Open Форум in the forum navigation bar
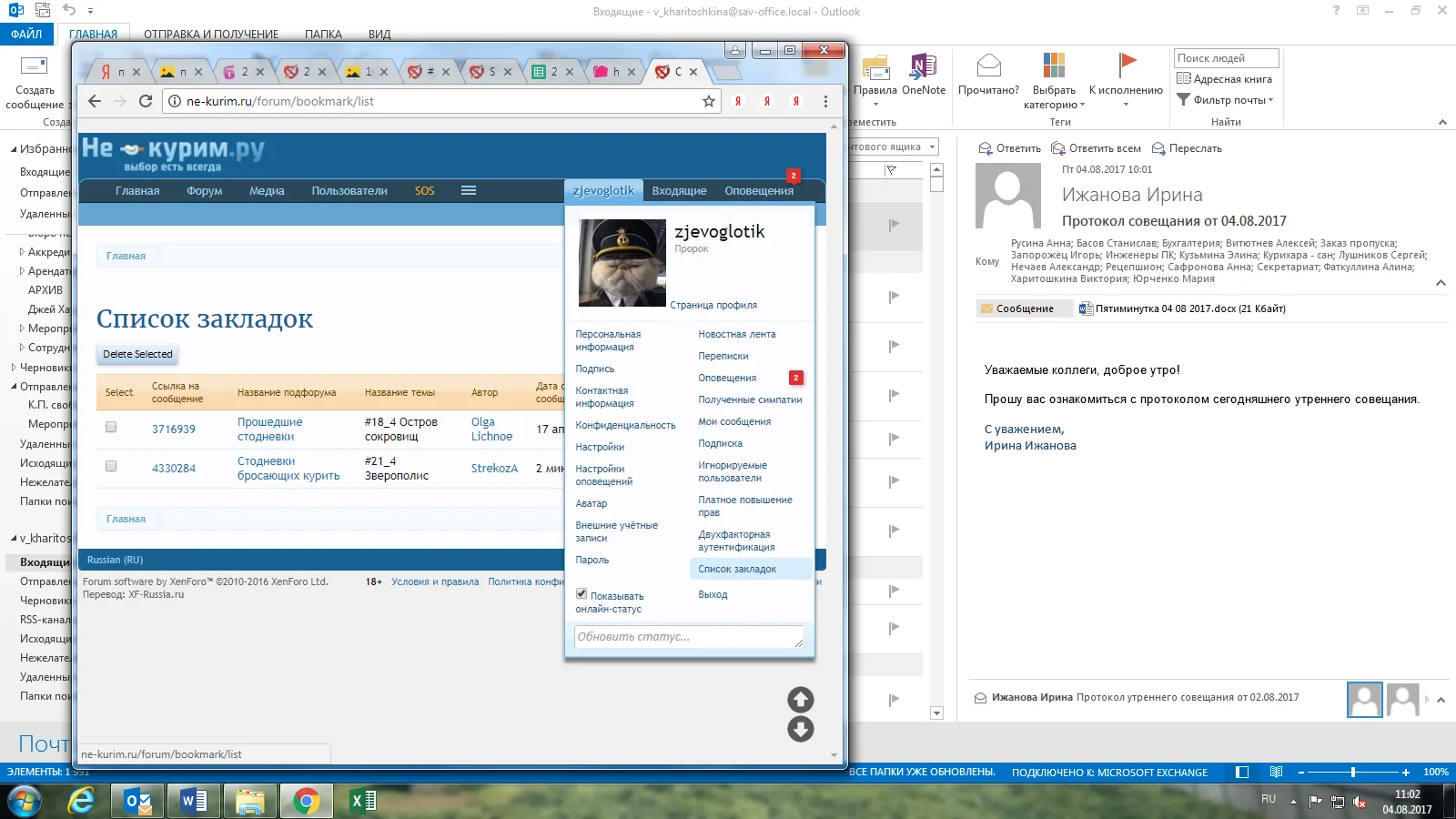1456x819 pixels. [x=205, y=191]
